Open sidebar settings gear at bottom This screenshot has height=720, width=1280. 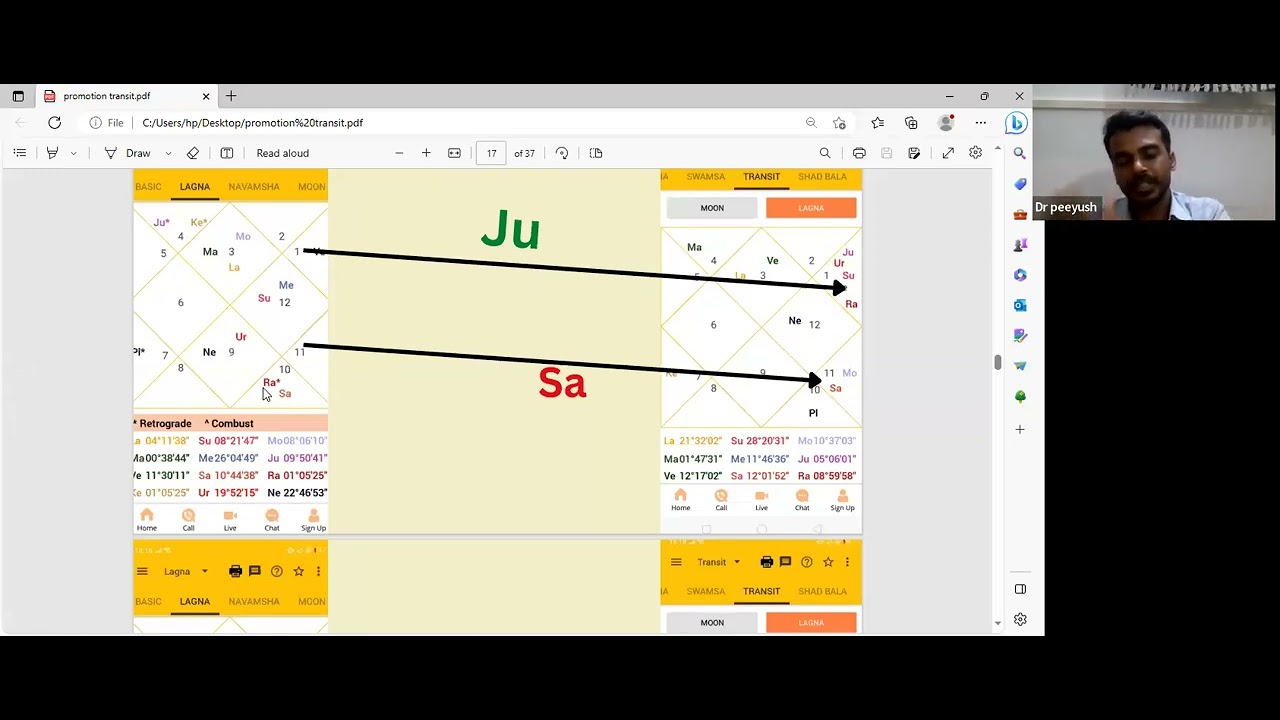1020,620
